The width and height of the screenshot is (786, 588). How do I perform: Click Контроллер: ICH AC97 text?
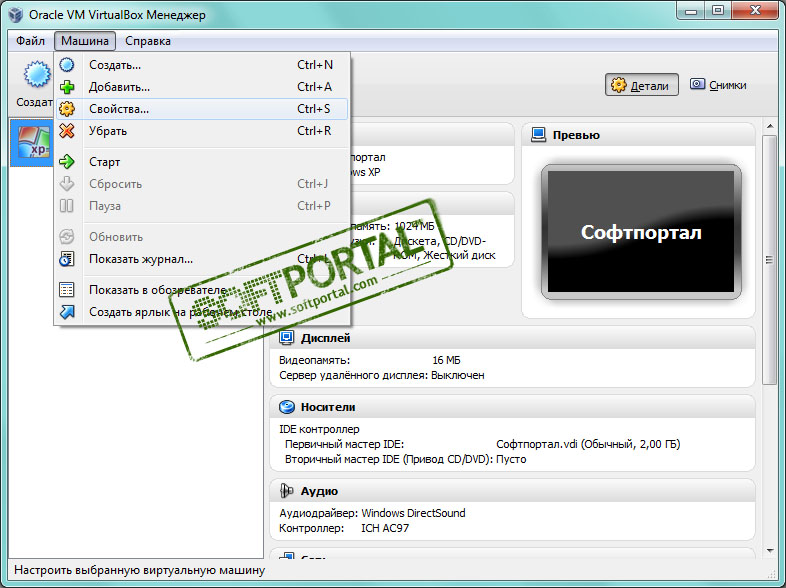pos(344,528)
